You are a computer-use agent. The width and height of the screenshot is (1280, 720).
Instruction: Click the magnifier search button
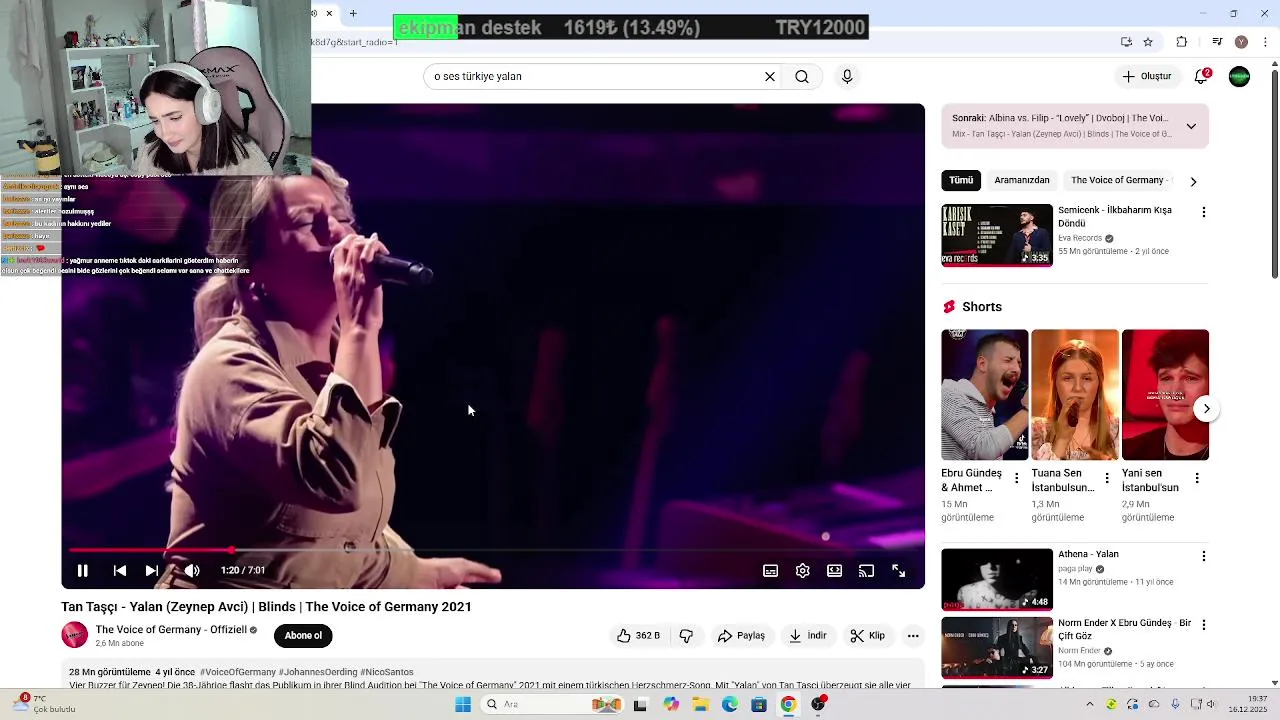pyautogui.click(x=802, y=76)
